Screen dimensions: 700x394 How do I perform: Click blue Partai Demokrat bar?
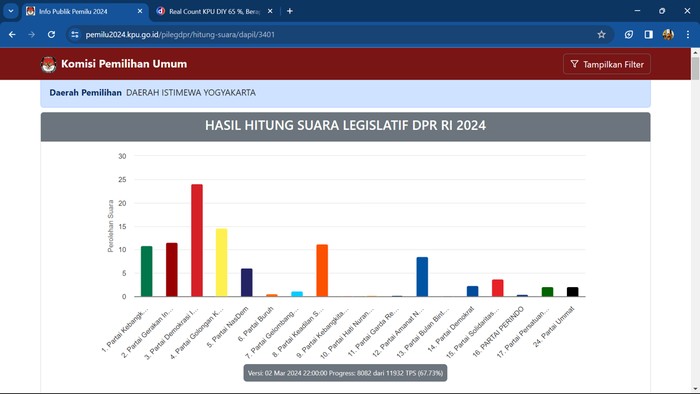(472, 291)
